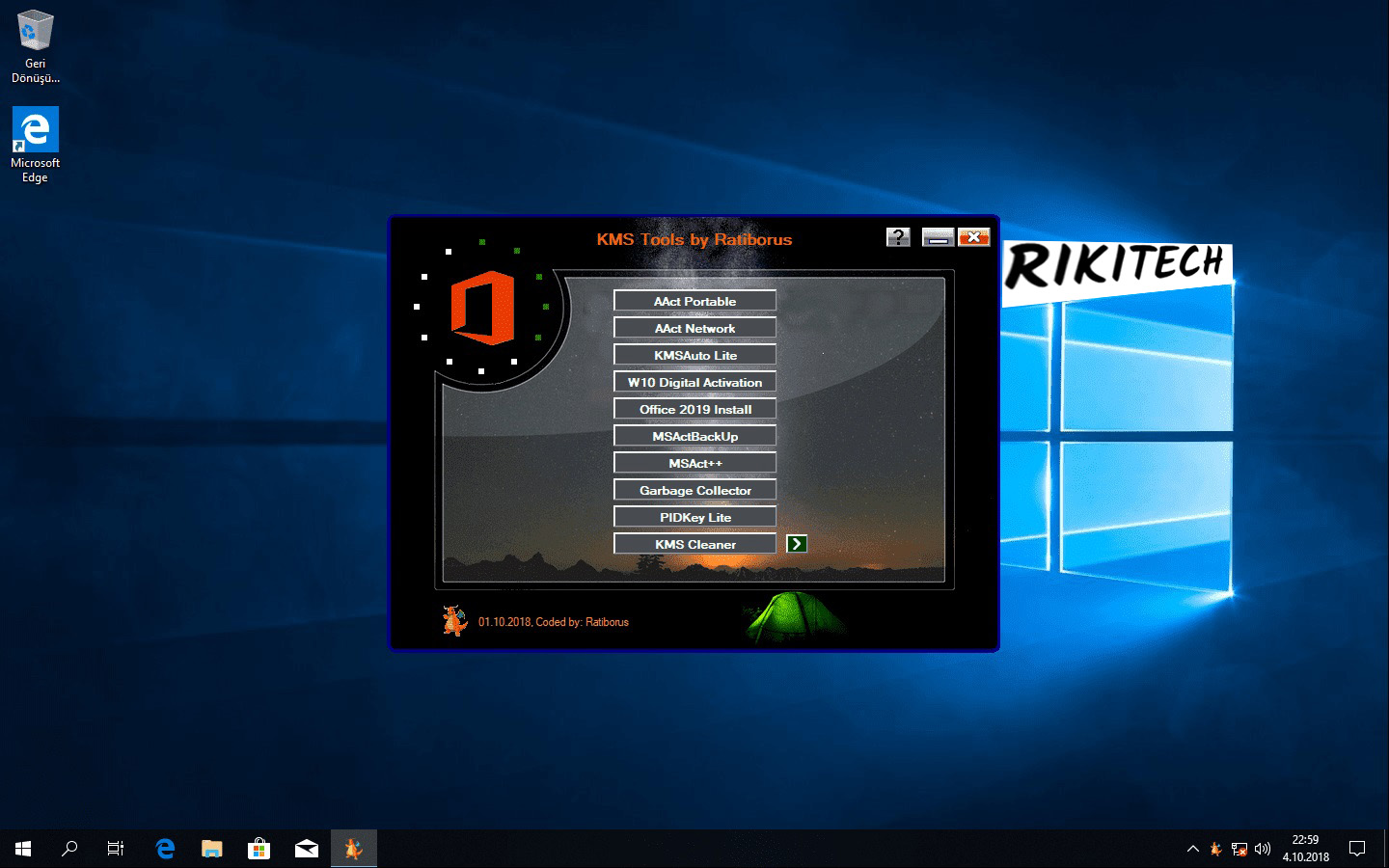Run Office 2019 Install
Screen dimensions: 1389x868
click(694, 409)
